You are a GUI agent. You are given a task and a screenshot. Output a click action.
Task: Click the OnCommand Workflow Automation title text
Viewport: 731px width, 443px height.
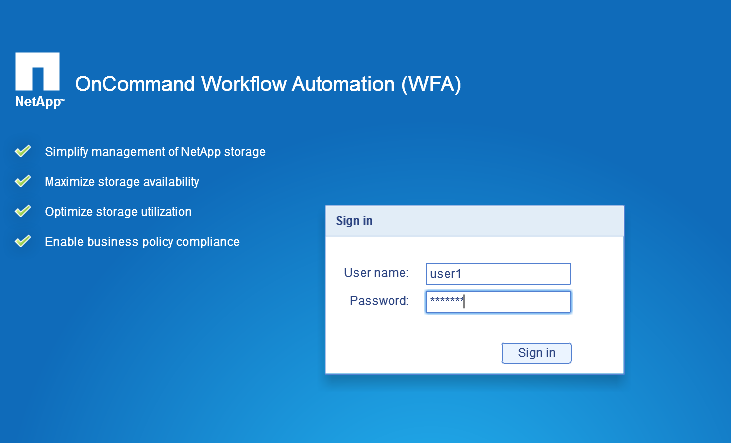234,85
